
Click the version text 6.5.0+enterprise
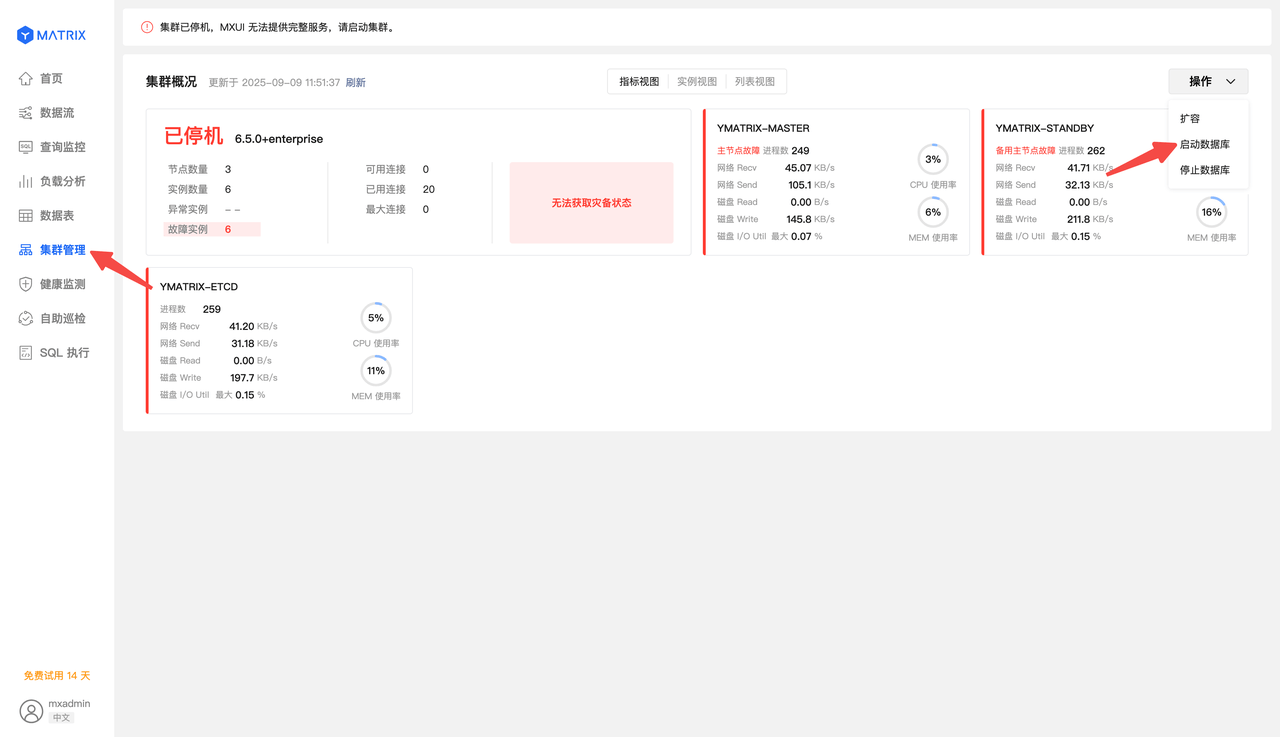279,139
